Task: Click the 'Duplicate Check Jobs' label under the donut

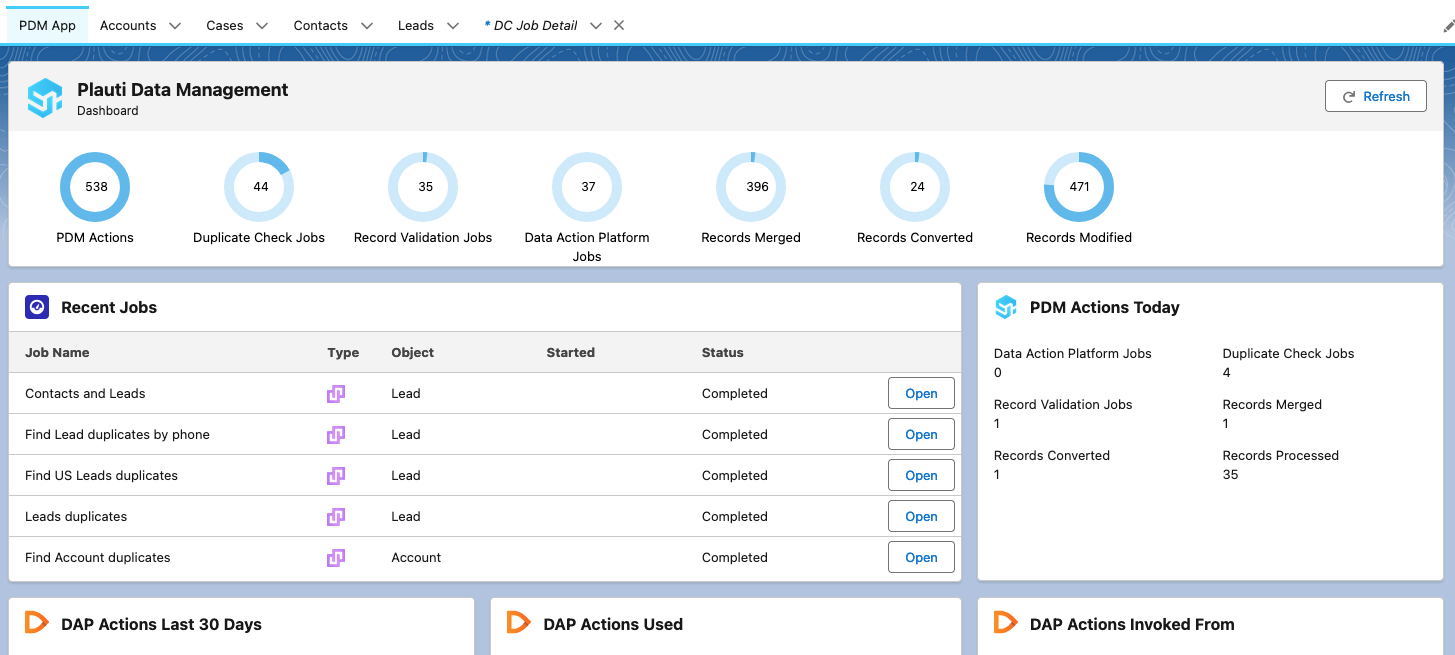Action: tap(259, 238)
